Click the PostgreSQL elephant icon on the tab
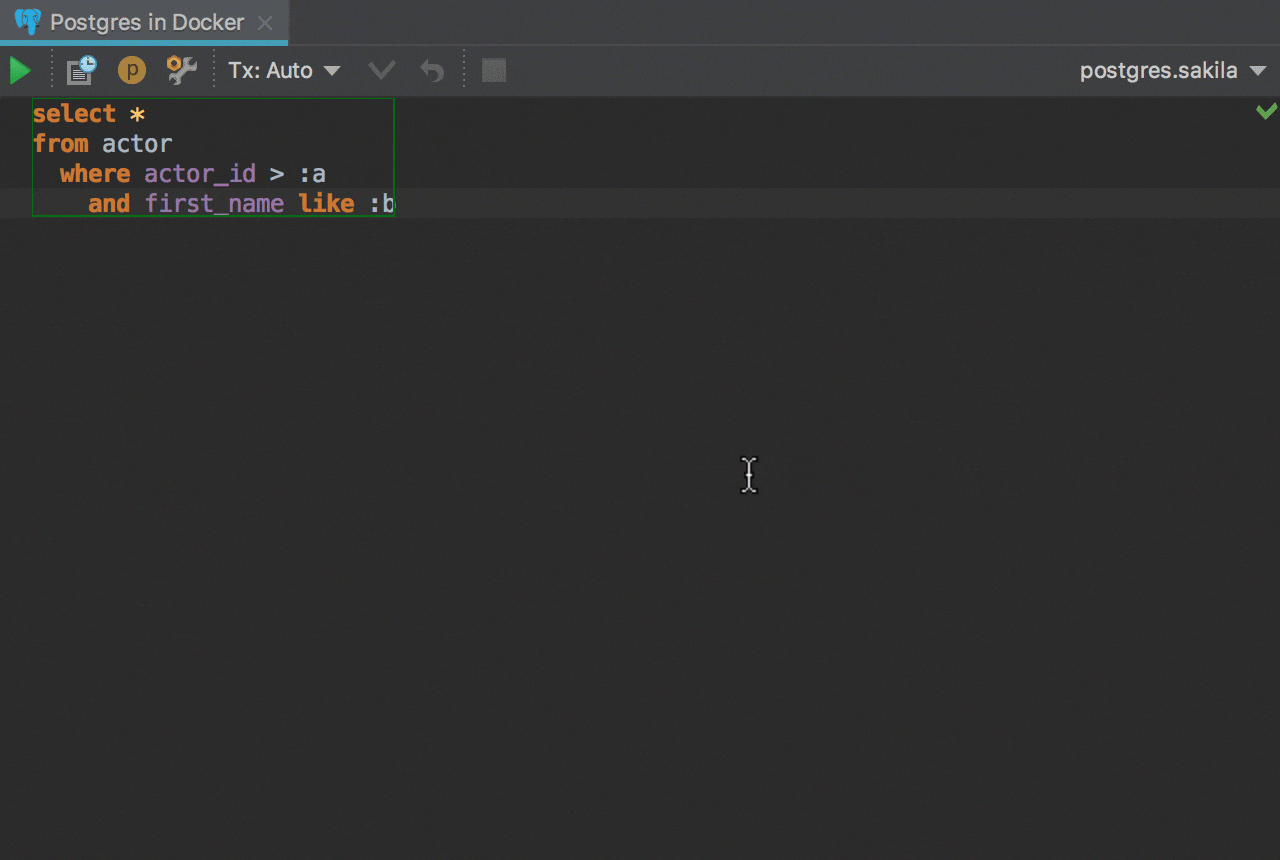Image resolution: width=1280 pixels, height=860 pixels. pos(28,22)
